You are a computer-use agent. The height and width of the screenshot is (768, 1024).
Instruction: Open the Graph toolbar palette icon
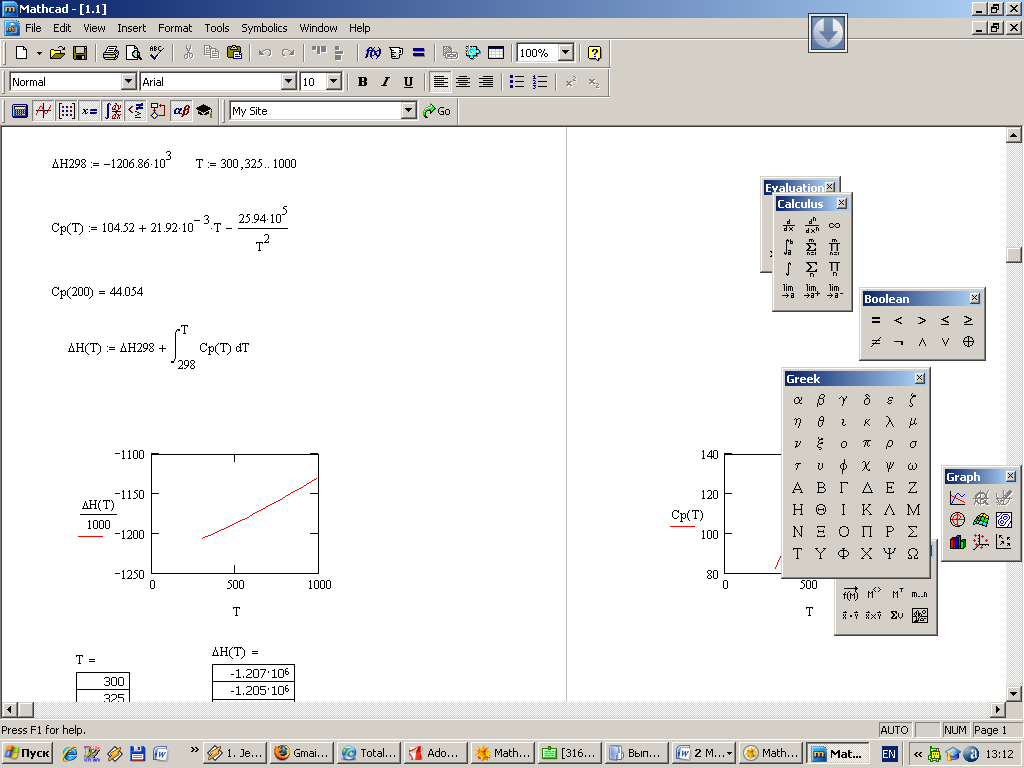coord(43,111)
